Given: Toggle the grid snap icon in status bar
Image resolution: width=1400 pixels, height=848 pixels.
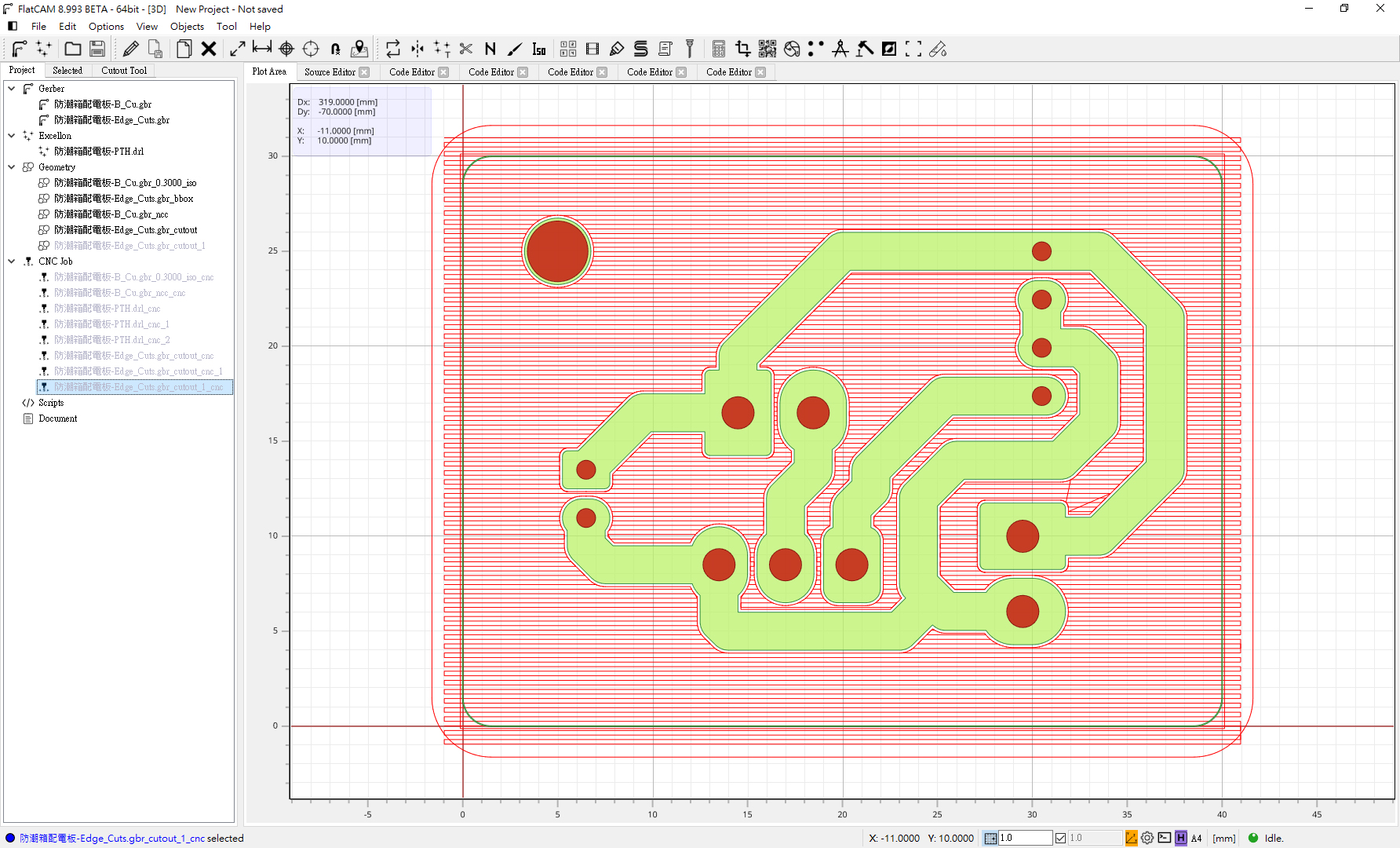Looking at the screenshot, I should [x=990, y=838].
